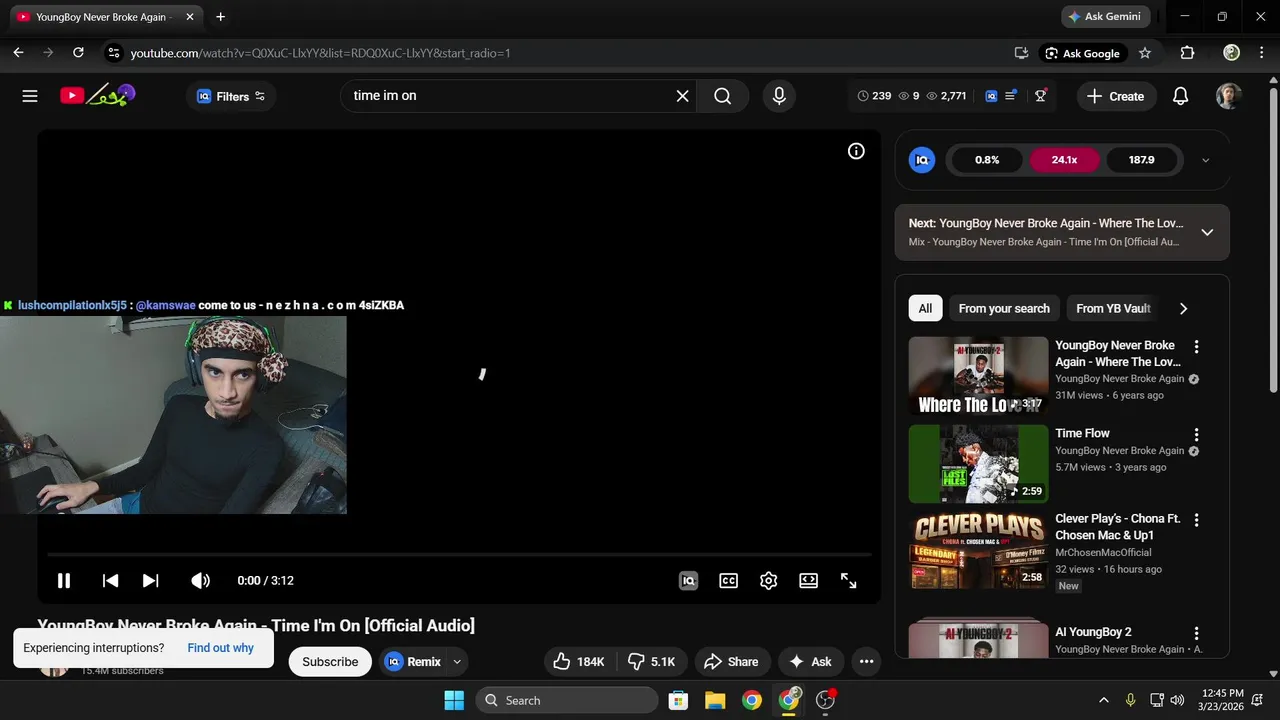Screen dimensions: 1280x720
Task: Click AI YoungBoy 2 title
Action: click(x=1093, y=632)
